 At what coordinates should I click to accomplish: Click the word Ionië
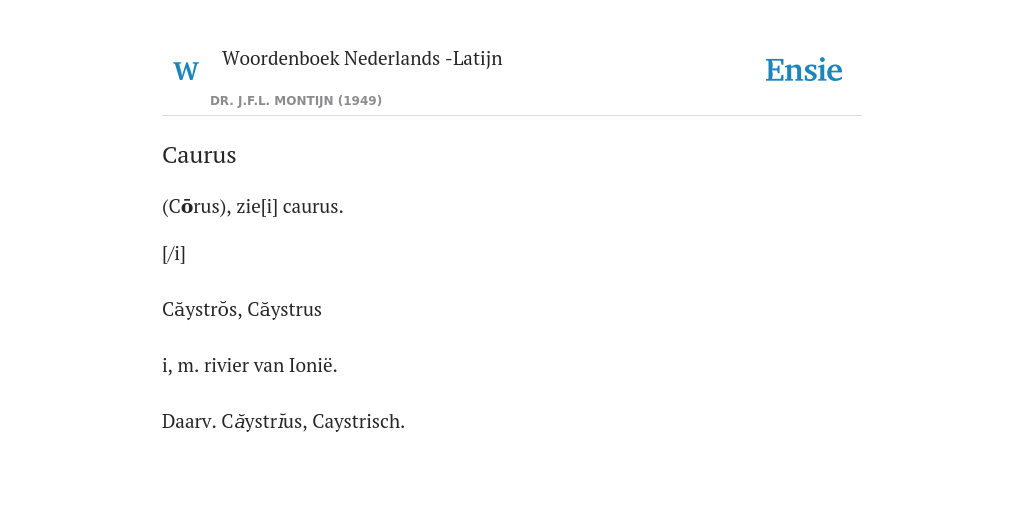click(313, 366)
